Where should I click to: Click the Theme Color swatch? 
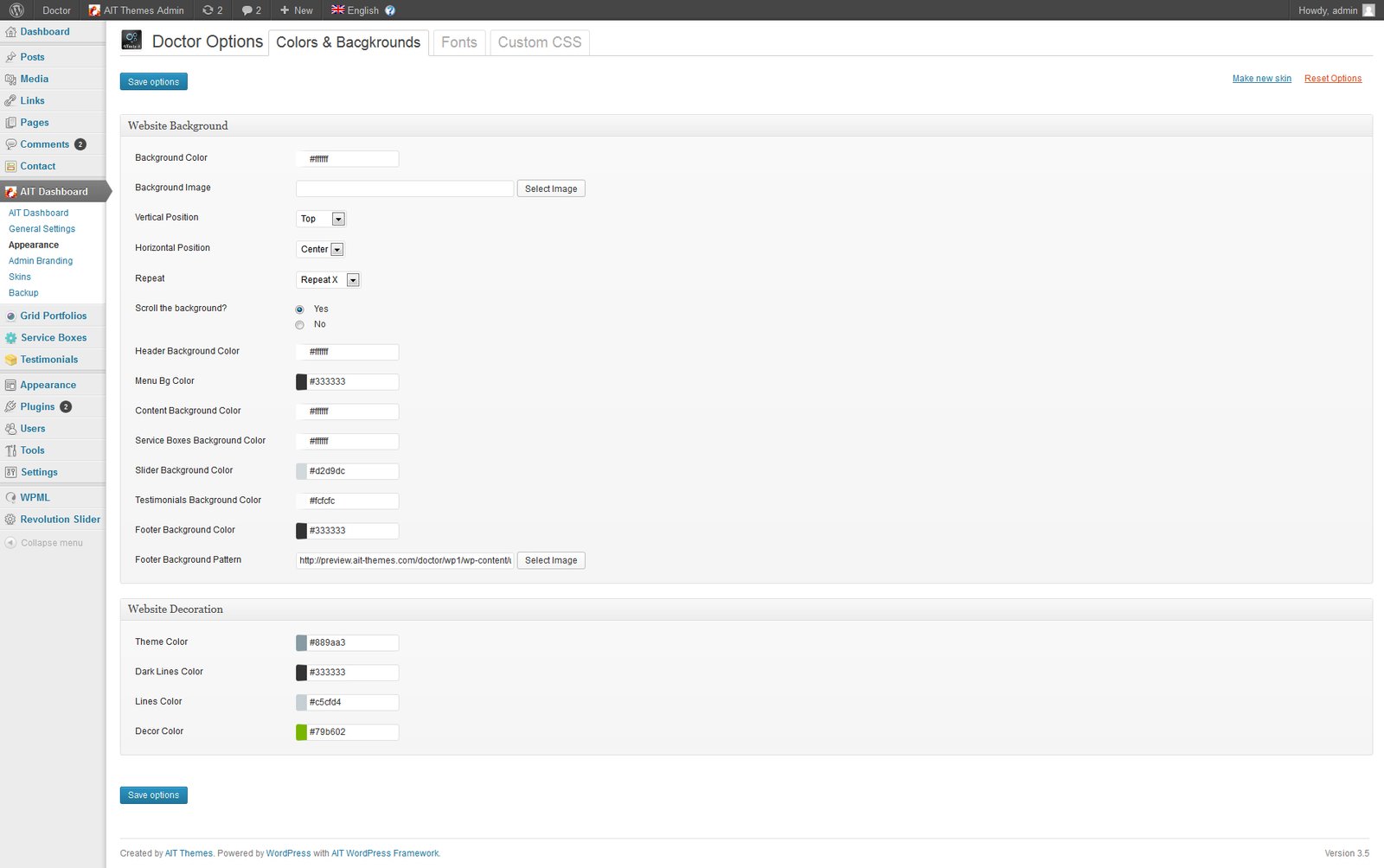click(301, 643)
